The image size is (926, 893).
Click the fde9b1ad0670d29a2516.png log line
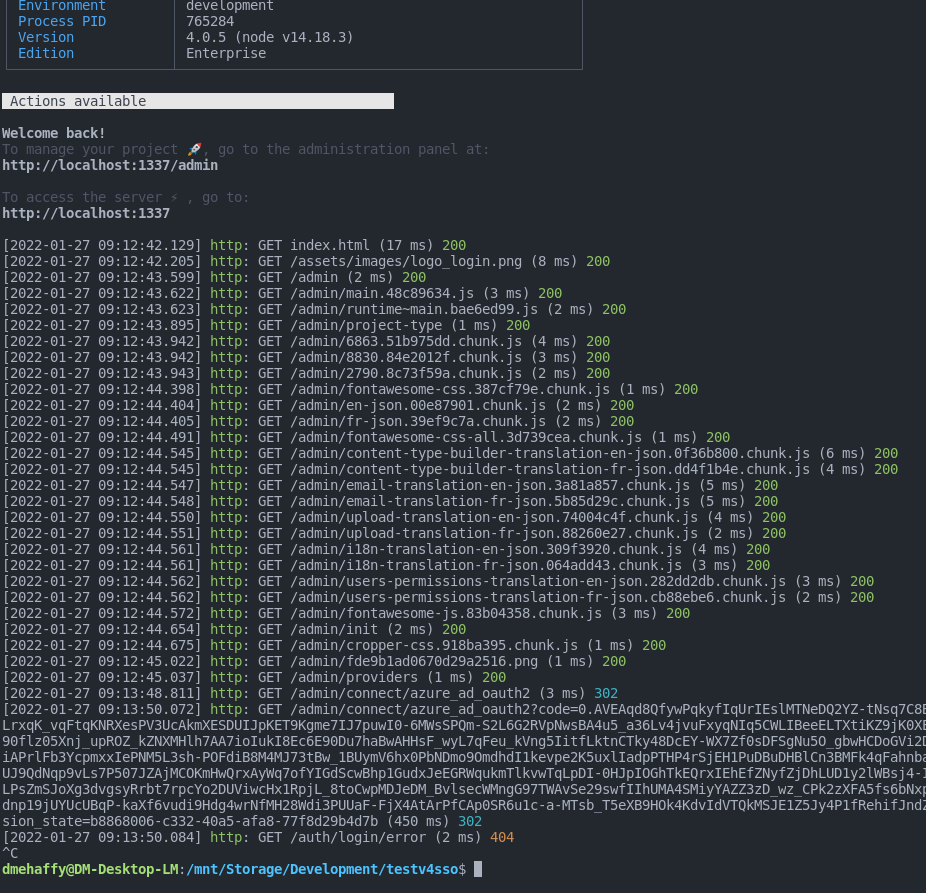[x=314, y=661]
